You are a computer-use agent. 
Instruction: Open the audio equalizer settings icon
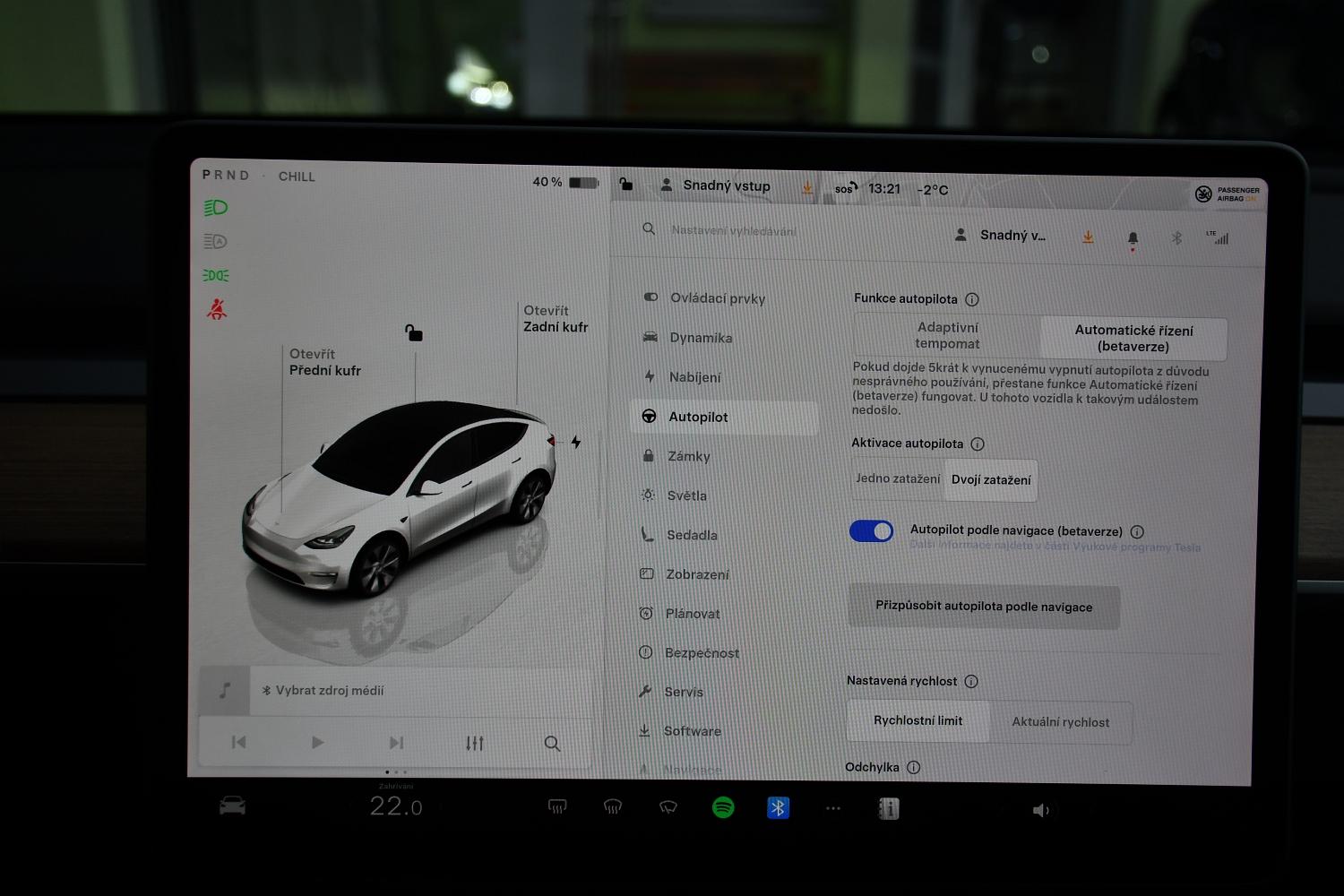475,743
